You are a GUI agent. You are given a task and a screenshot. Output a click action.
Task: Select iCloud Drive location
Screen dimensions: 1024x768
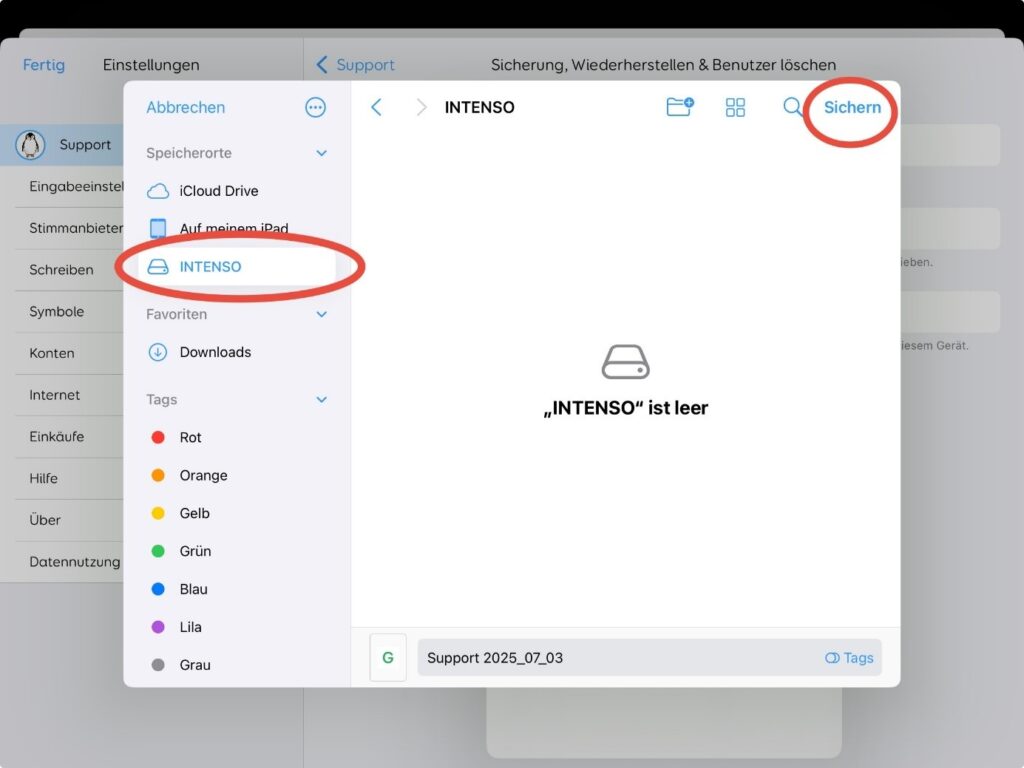[218, 191]
